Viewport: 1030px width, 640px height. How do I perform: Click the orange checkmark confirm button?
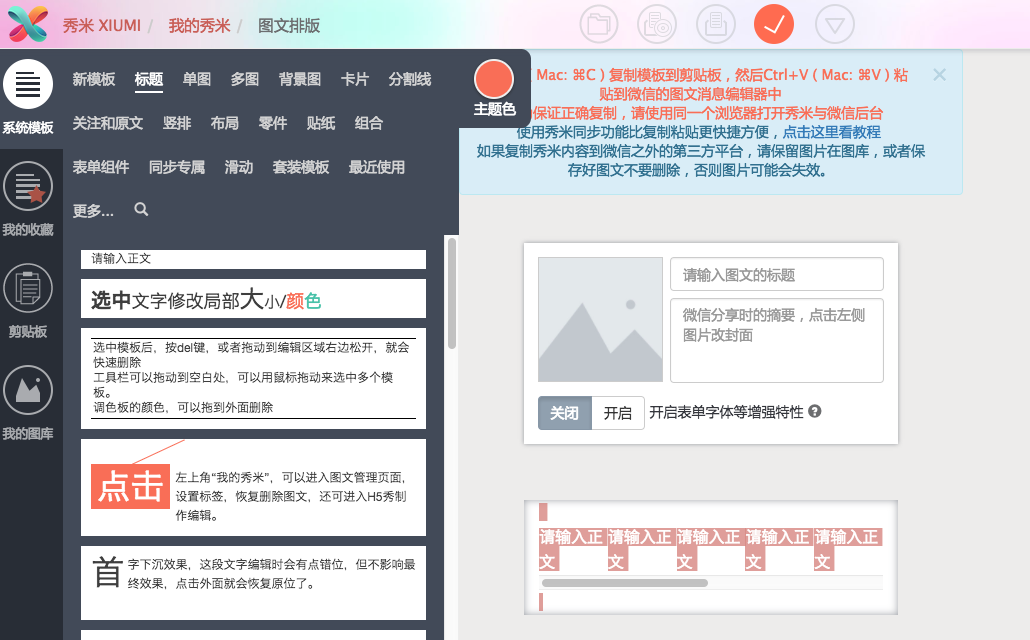(x=774, y=24)
